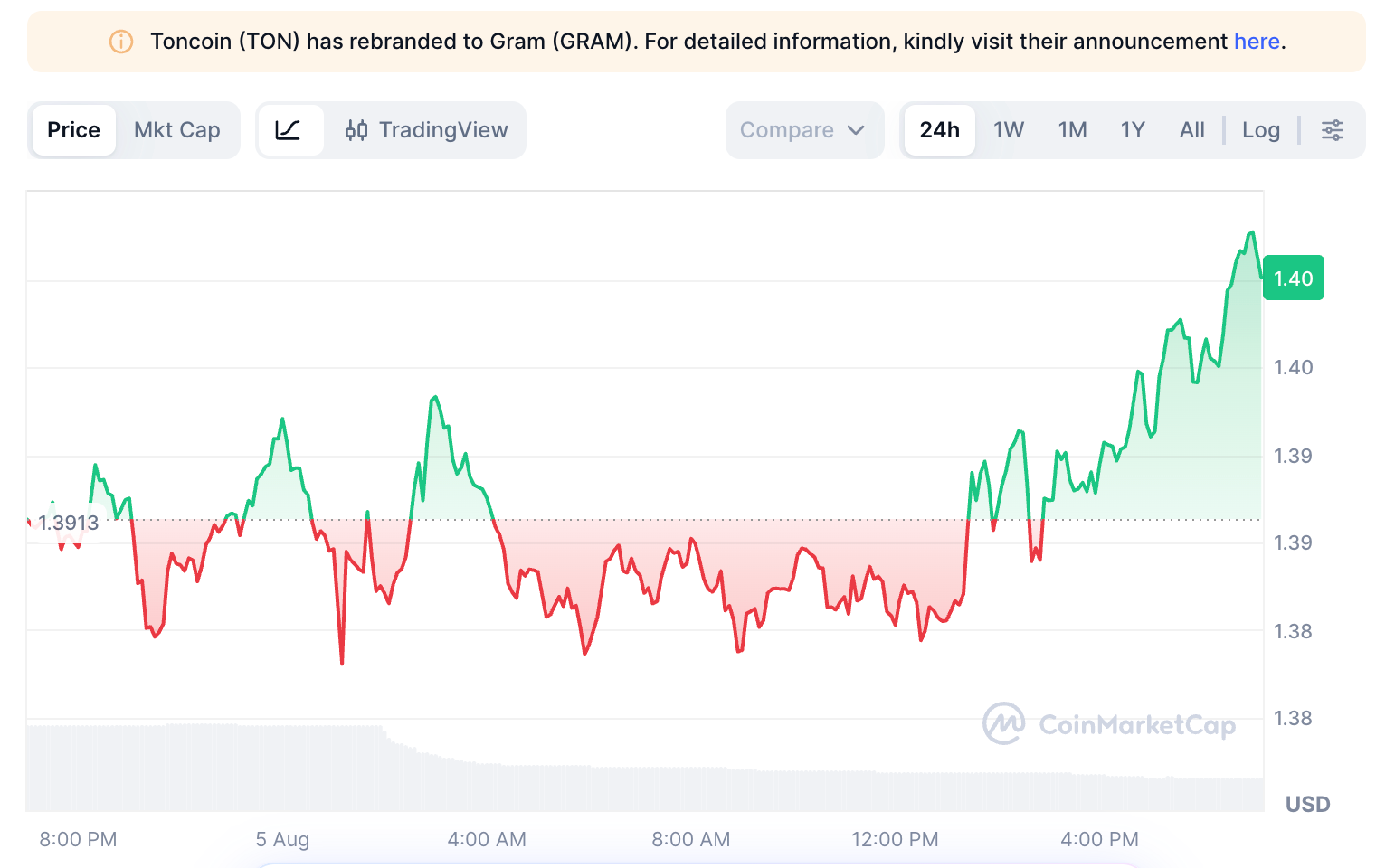Click the 12:00 PM time axis label
The width and height of the screenshot is (1395, 868).
(x=895, y=839)
